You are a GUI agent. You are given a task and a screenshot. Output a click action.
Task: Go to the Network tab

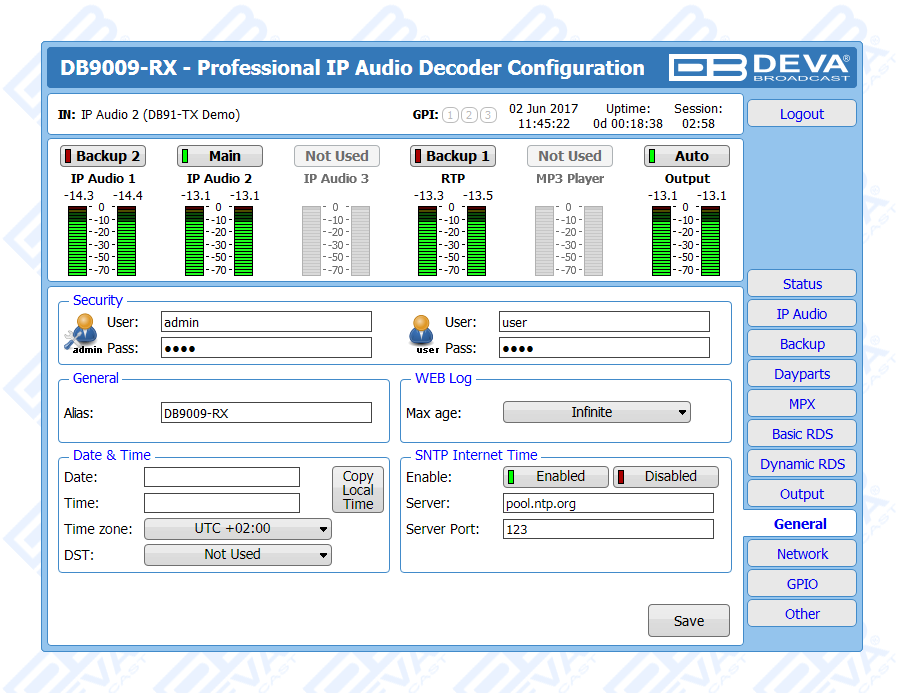tap(802, 554)
